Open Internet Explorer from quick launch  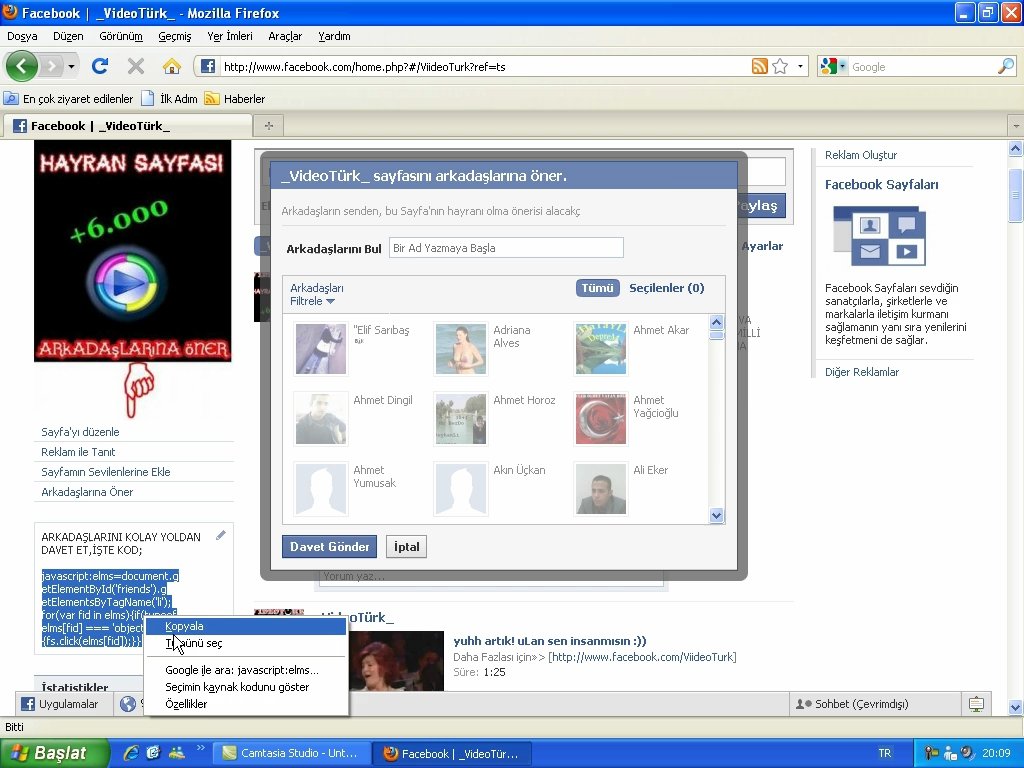coord(131,753)
